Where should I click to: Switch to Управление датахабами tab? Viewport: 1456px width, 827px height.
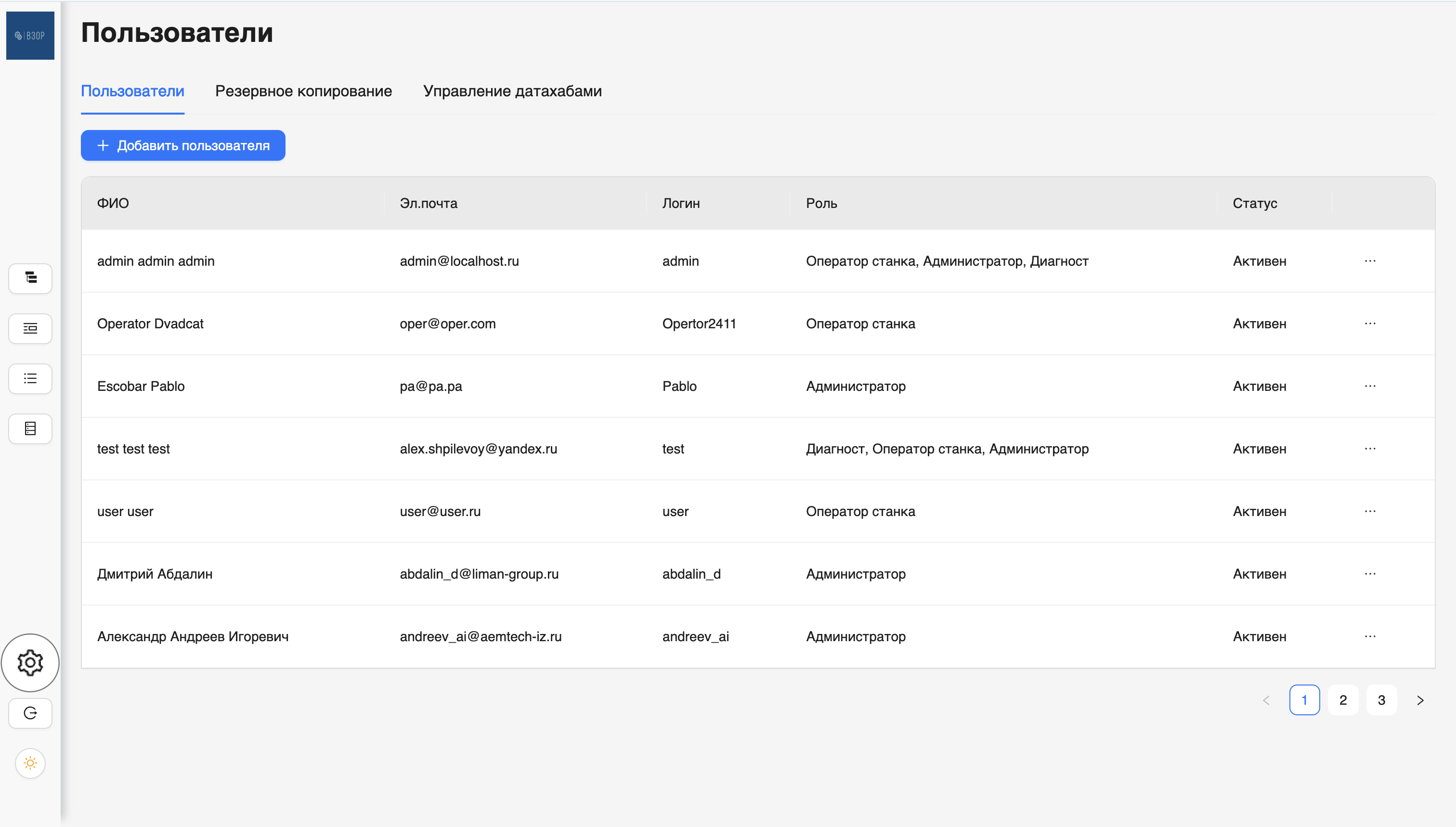click(512, 91)
